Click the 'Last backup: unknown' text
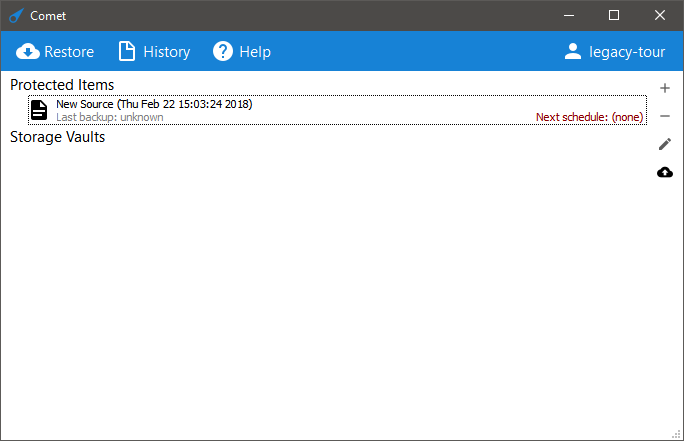 pyautogui.click(x=109, y=117)
